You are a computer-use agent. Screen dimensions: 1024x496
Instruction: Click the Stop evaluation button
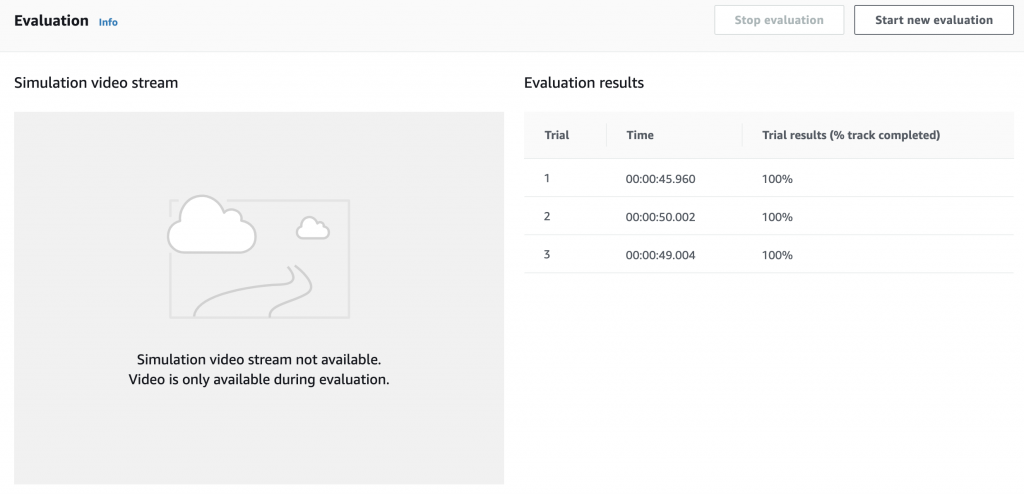(779, 20)
